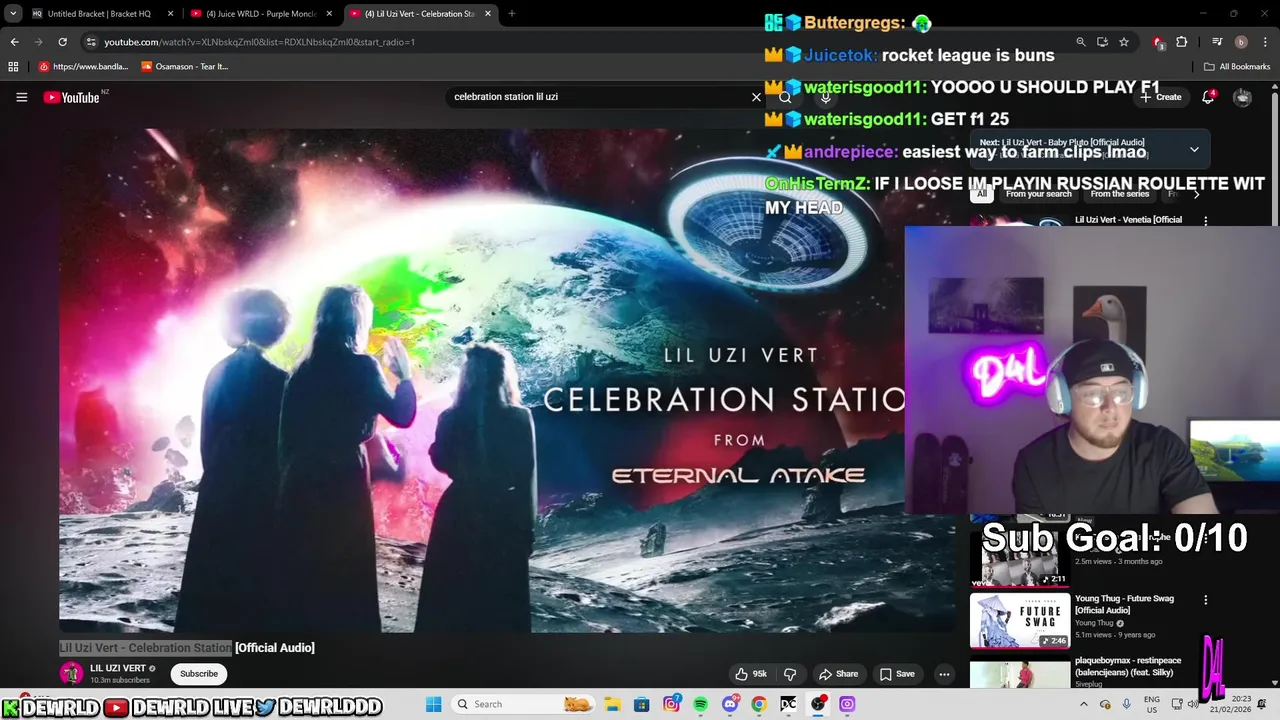Go to YouTube home via logo
This screenshot has width=1280, height=720.
(x=72, y=97)
